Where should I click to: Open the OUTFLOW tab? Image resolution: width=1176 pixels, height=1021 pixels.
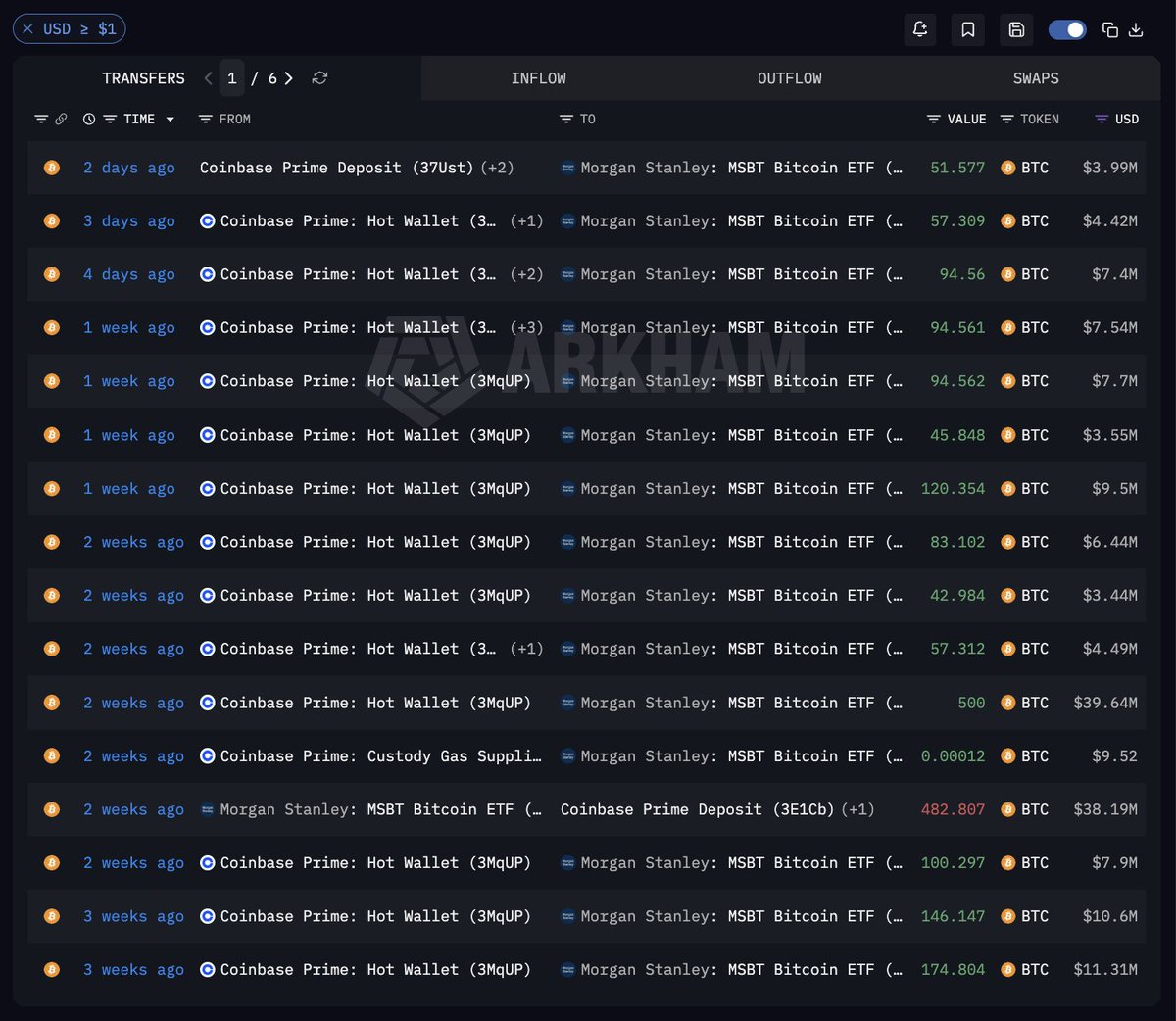pyautogui.click(x=789, y=78)
